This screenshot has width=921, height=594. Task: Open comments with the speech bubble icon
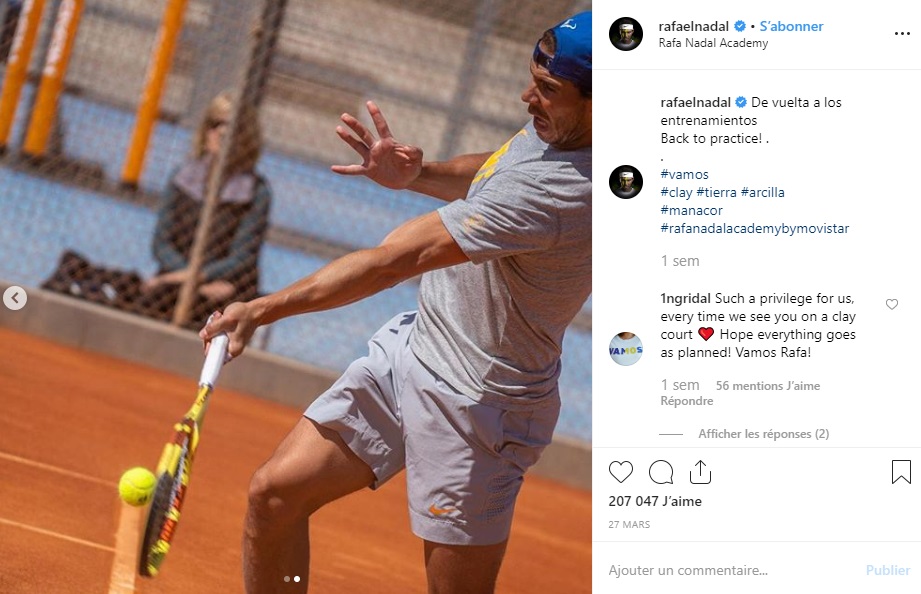[x=661, y=472]
